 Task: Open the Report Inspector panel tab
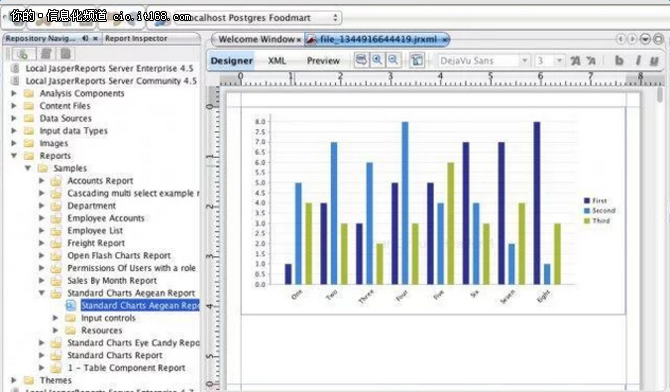pos(136,38)
